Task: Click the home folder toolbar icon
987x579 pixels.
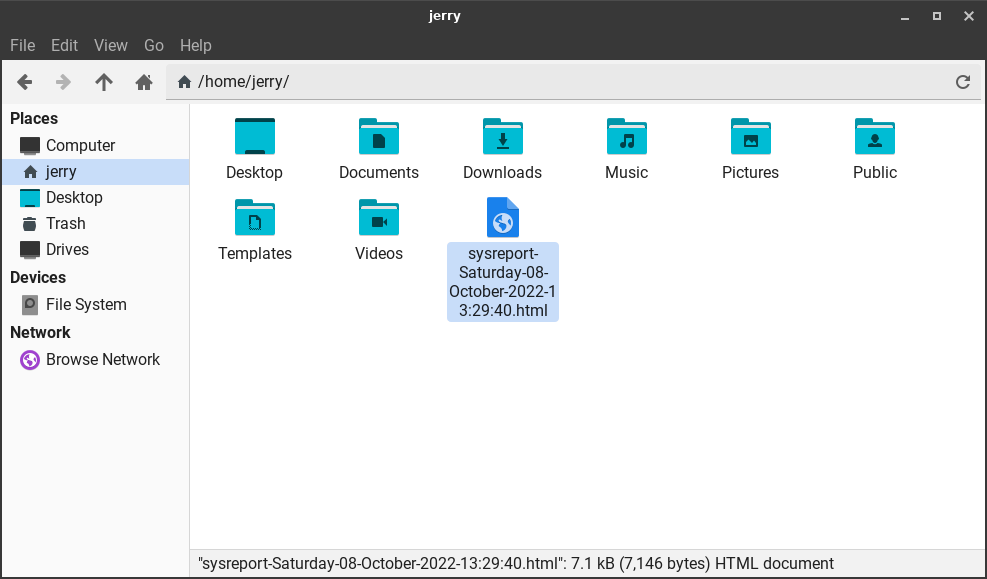Action: (x=144, y=82)
